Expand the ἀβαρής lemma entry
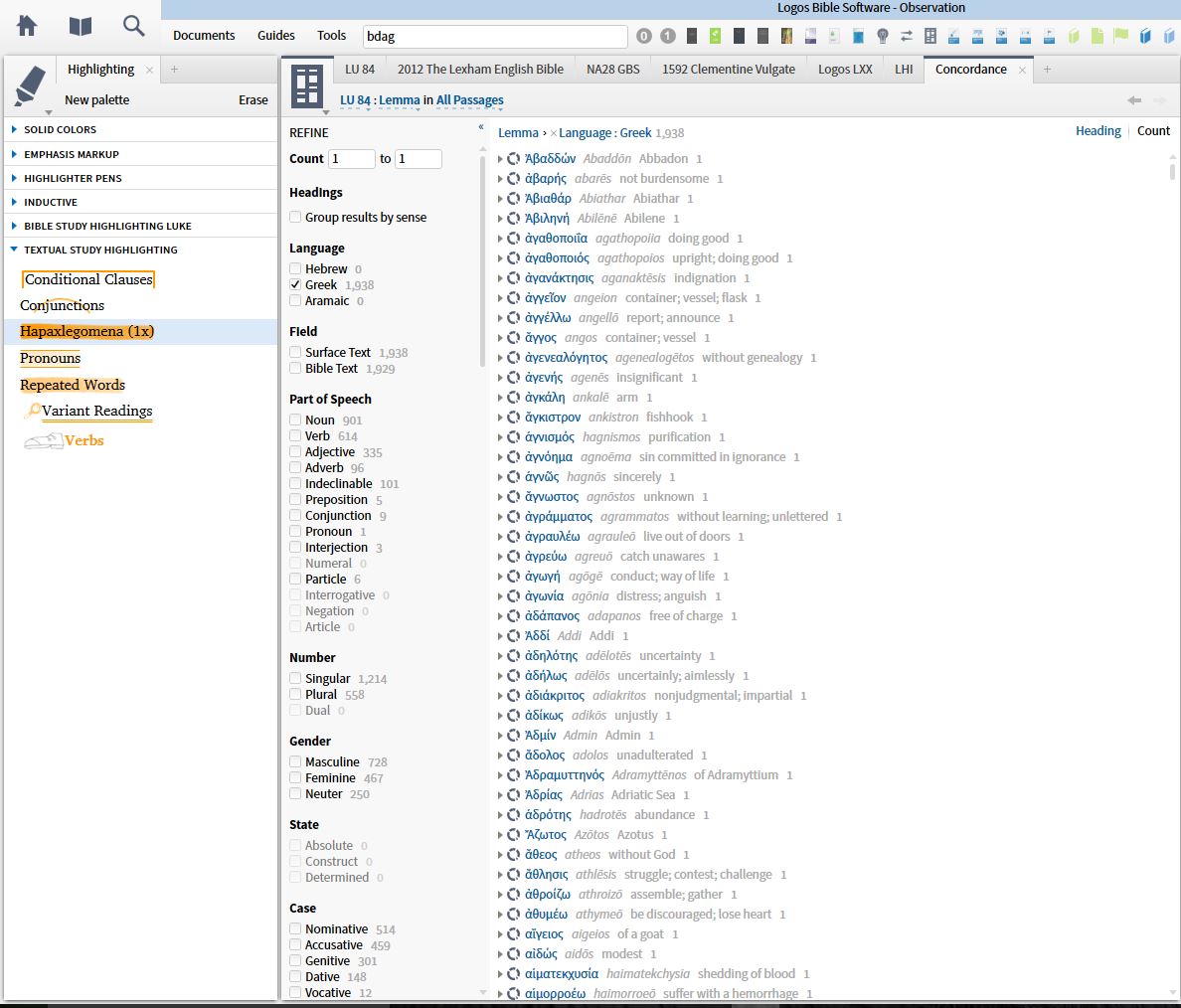The image size is (1181, 1008). [500, 179]
